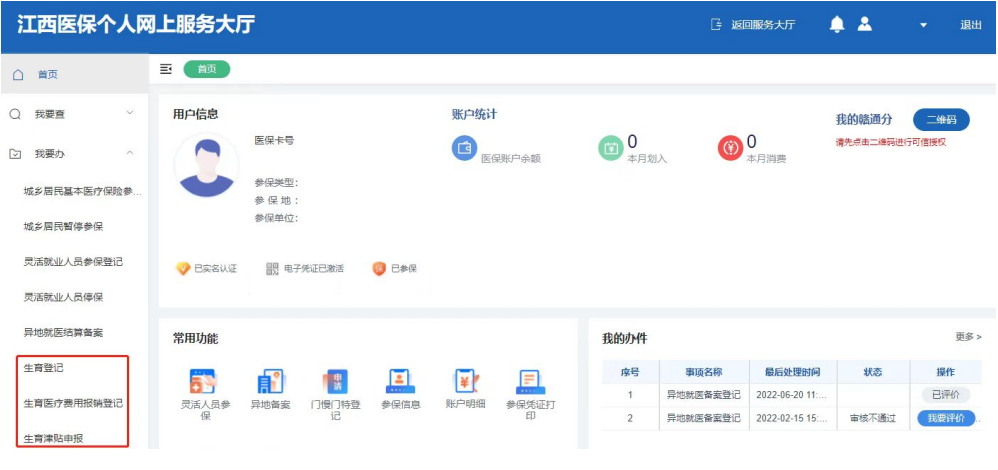998x470 pixels.
Task: Open the 门慢门特登记 shortcut icon
Action: pyautogui.click(x=335, y=382)
